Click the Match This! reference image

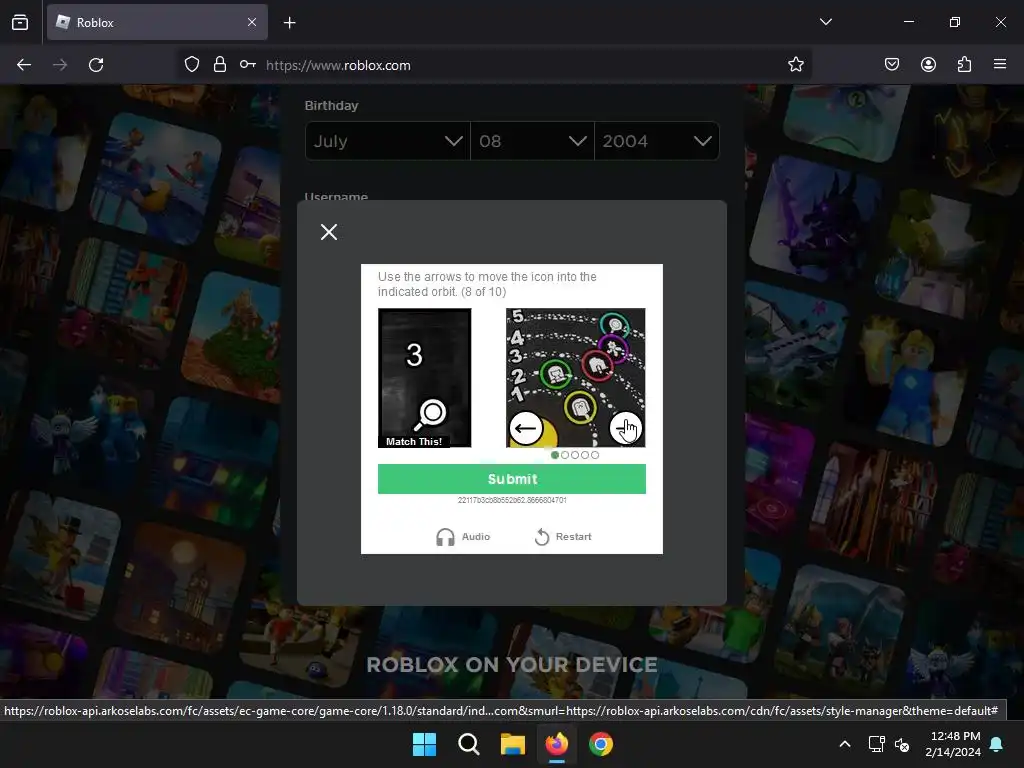(x=424, y=378)
